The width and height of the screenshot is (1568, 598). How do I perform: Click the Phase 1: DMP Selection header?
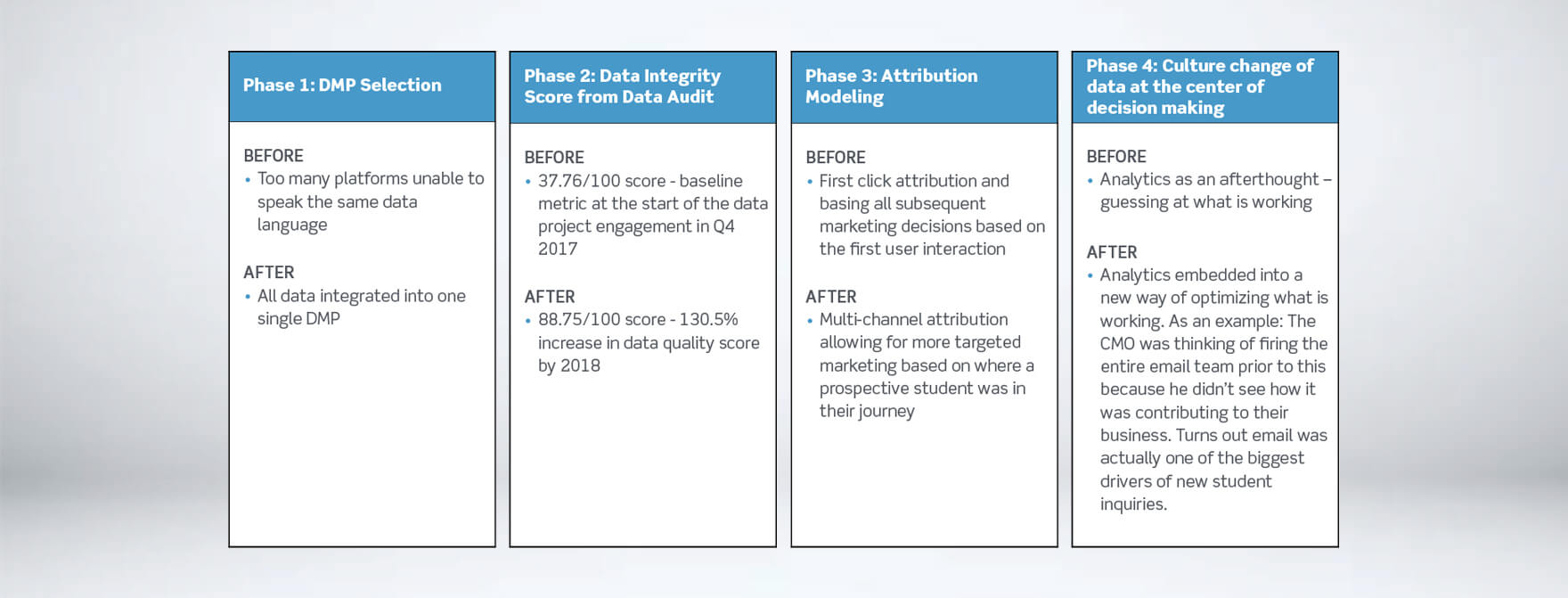[x=342, y=86]
